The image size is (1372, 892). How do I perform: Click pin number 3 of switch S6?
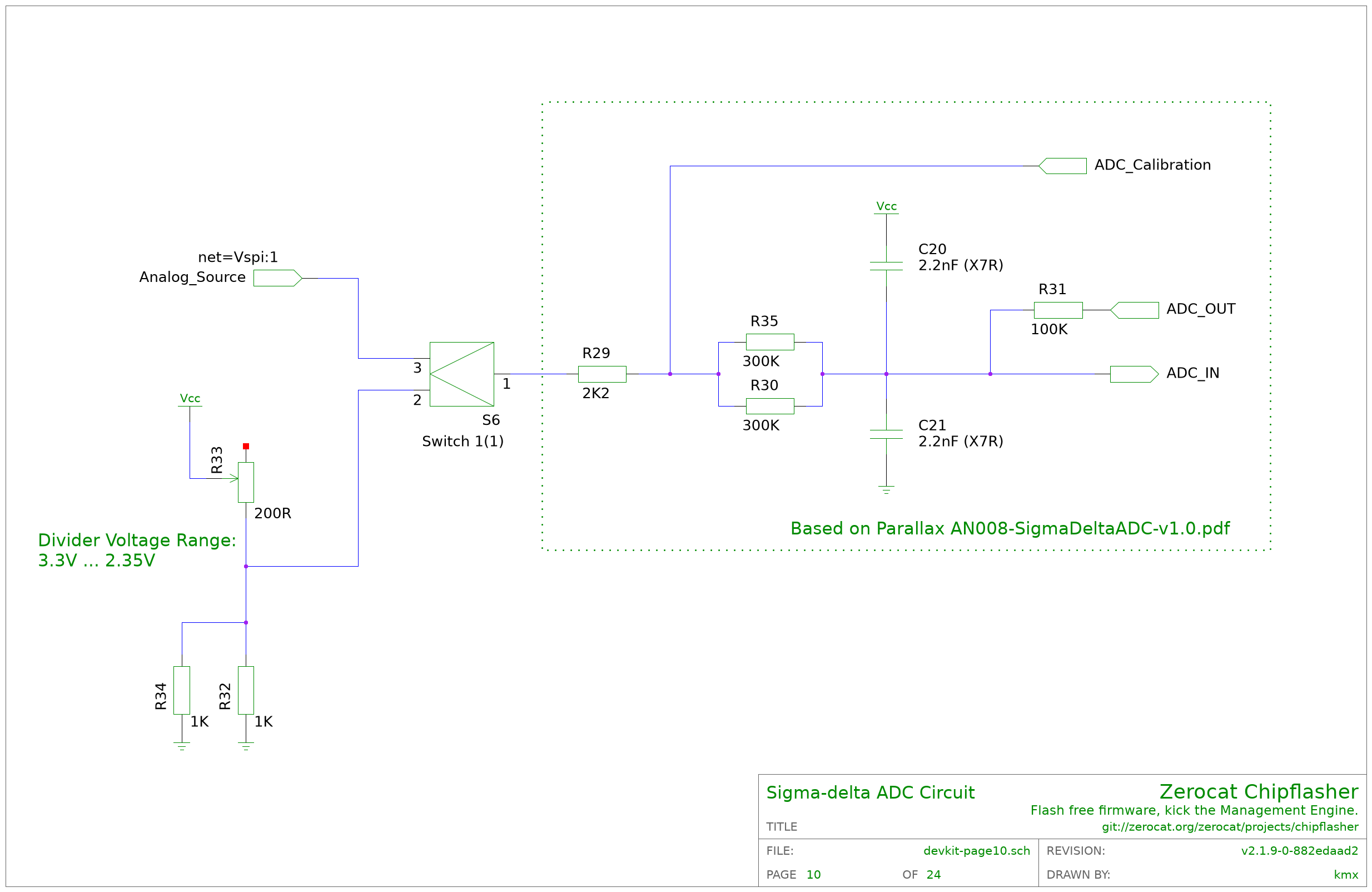tap(417, 368)
